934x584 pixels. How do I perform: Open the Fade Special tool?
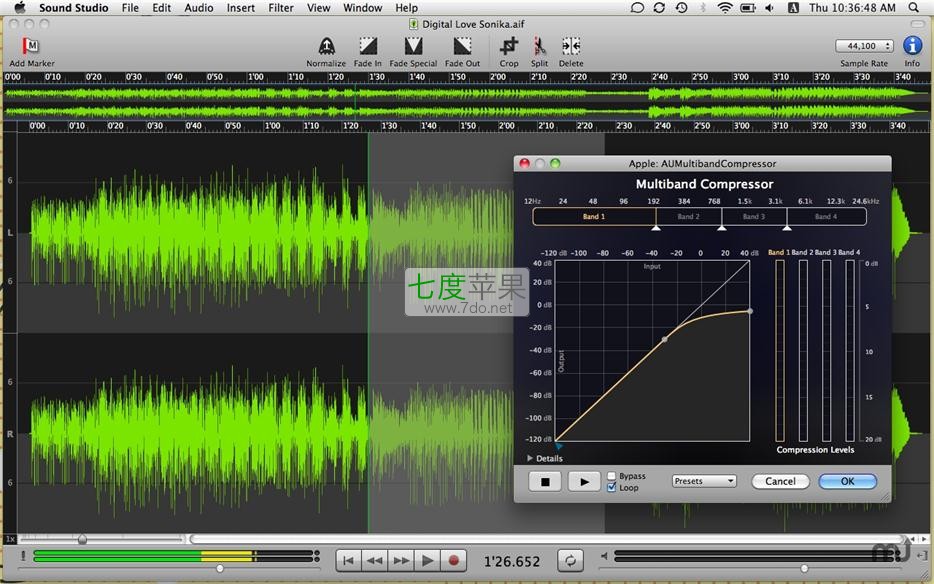413,47
